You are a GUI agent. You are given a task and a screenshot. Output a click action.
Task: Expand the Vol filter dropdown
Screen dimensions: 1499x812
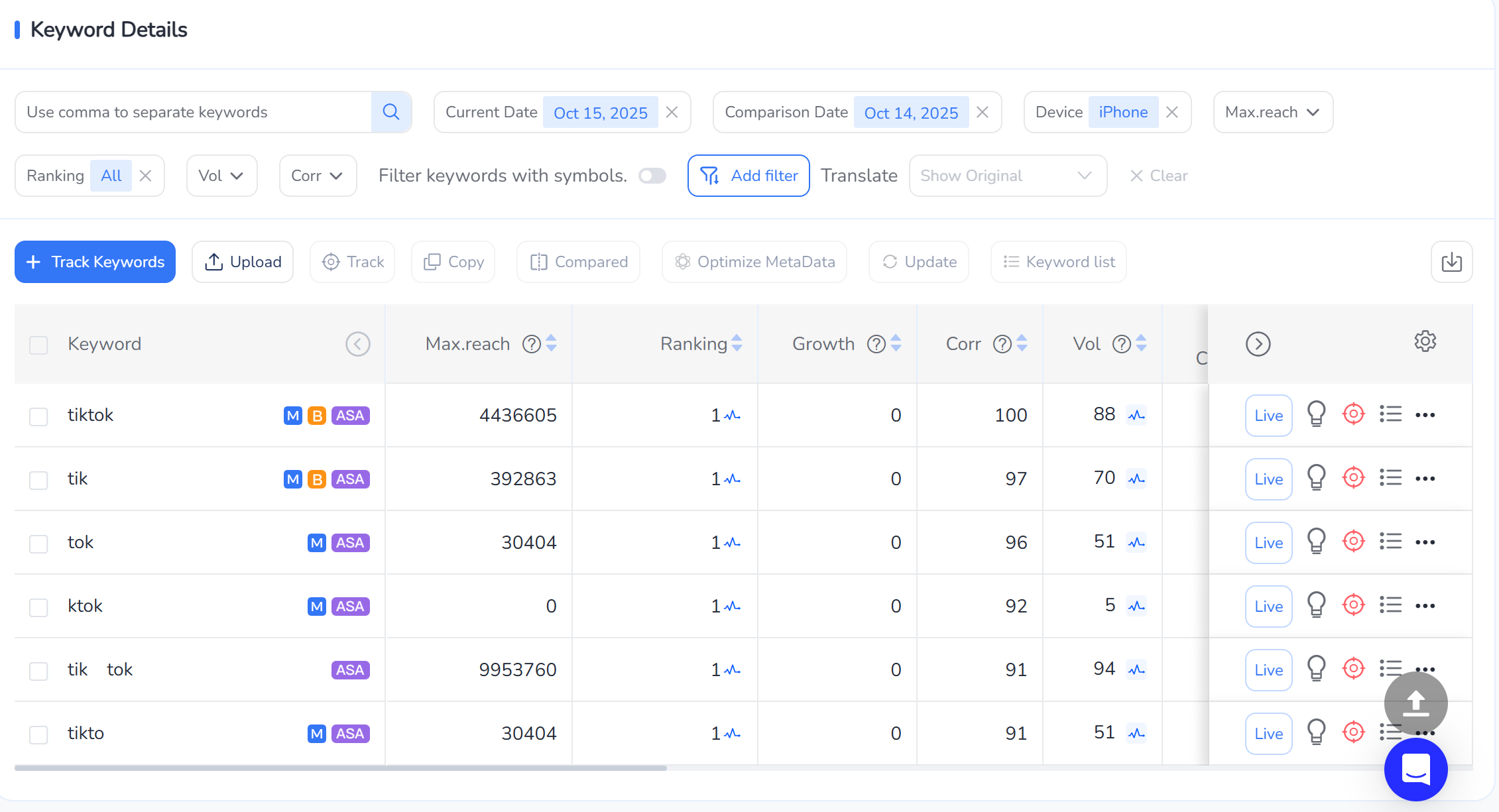point(221,176)
